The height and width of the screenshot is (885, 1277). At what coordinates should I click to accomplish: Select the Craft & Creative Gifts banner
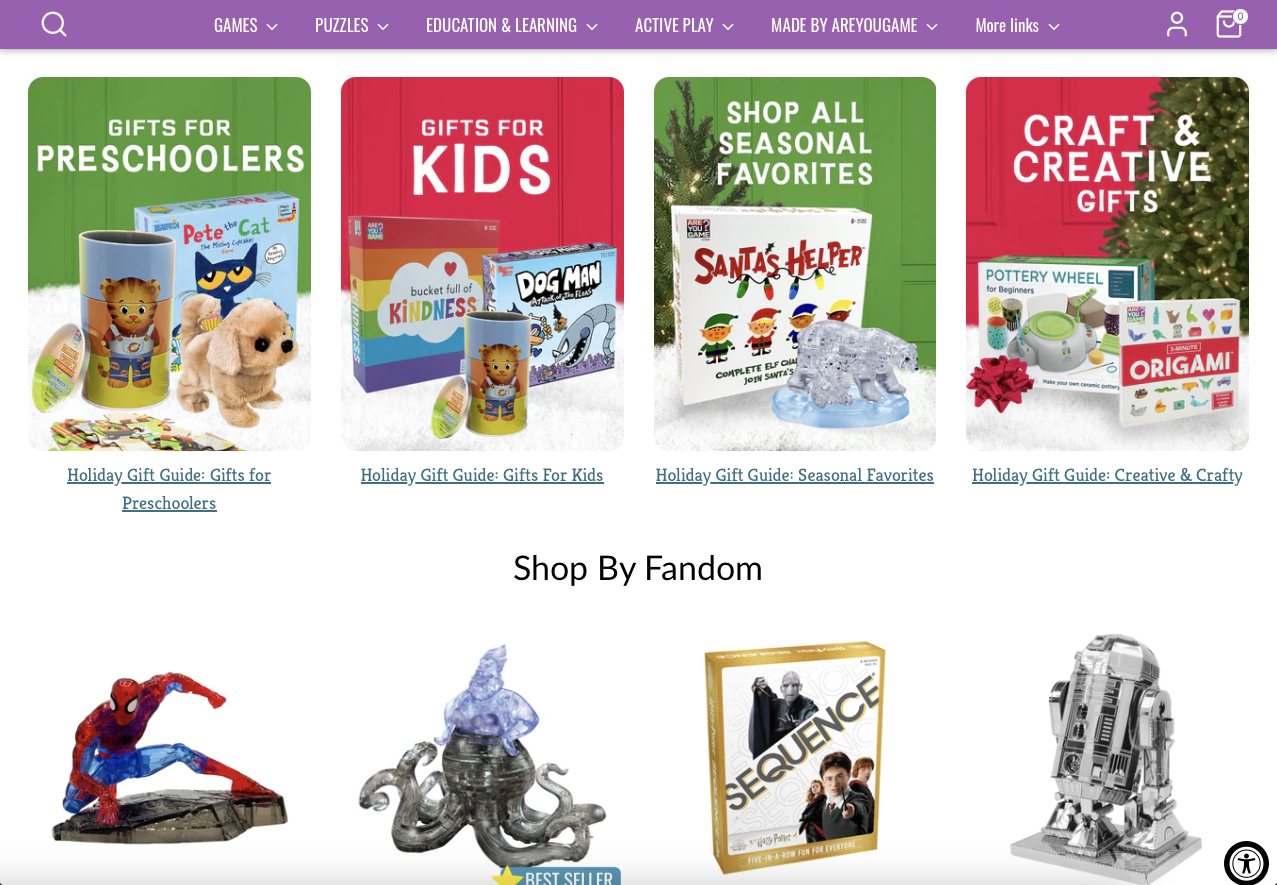1107,264
